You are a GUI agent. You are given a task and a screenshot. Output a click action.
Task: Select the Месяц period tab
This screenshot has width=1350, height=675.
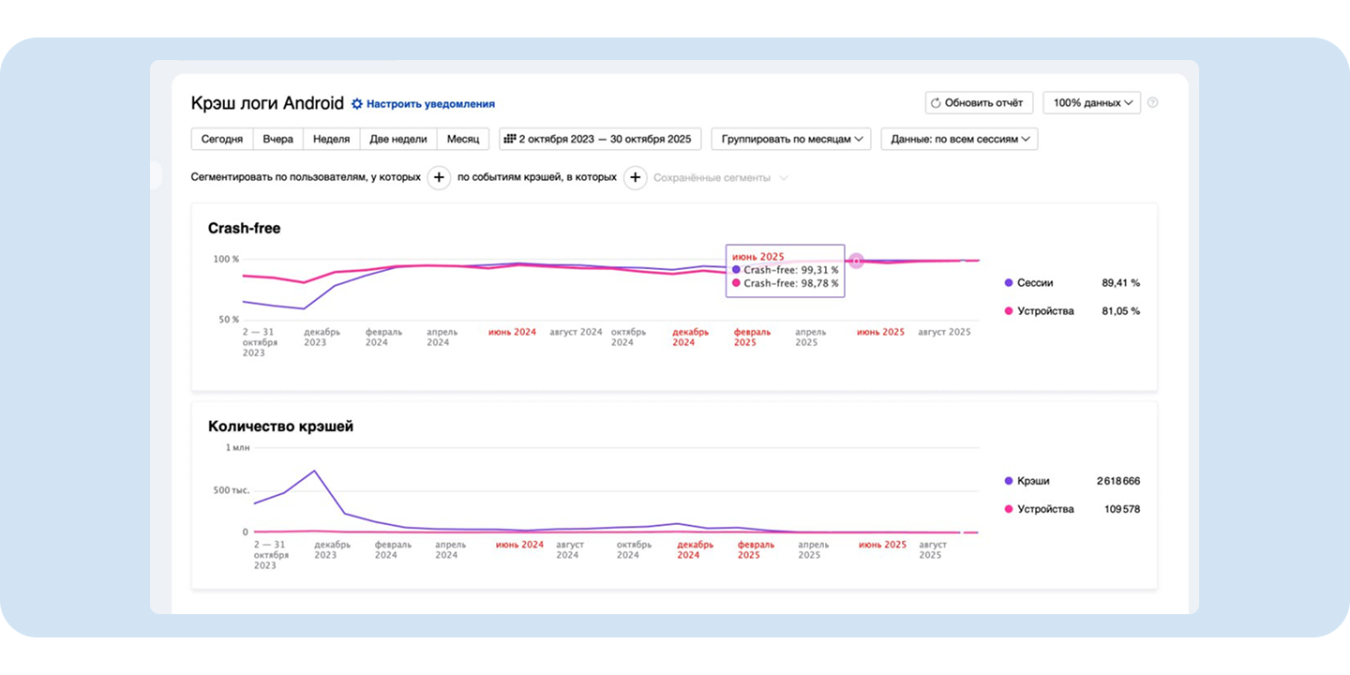click(463, 139)
